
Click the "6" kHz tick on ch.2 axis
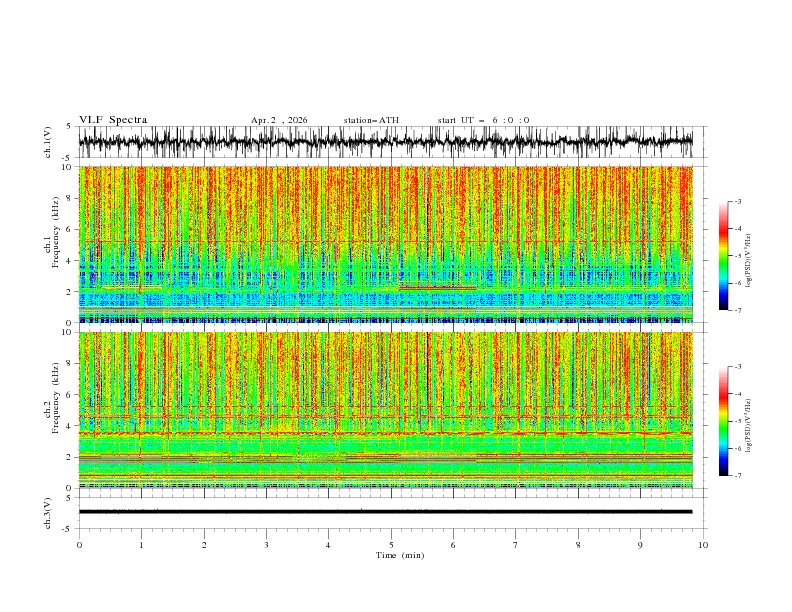click(69, 395)
